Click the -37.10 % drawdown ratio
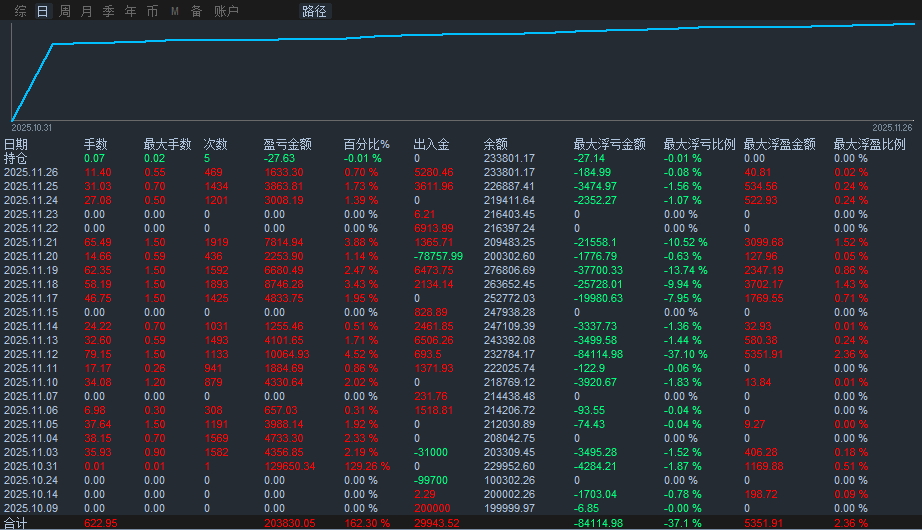Image resolution: width=922 pixels, height=530 pixels. pos(686,355)
